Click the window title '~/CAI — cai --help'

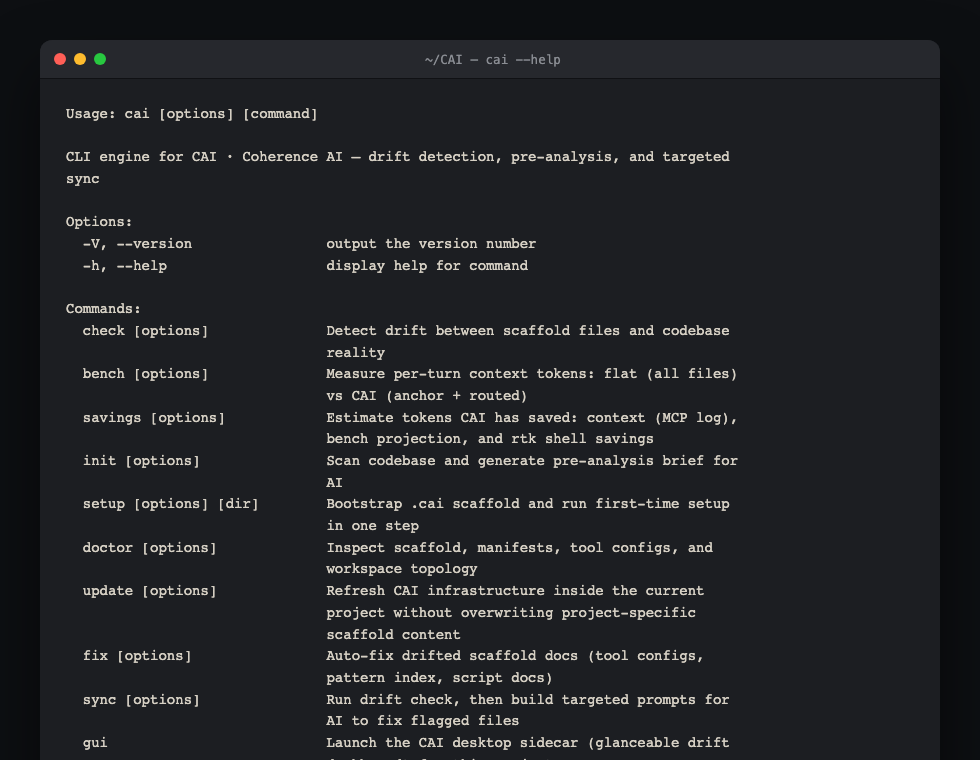click(x=492, y=60)
